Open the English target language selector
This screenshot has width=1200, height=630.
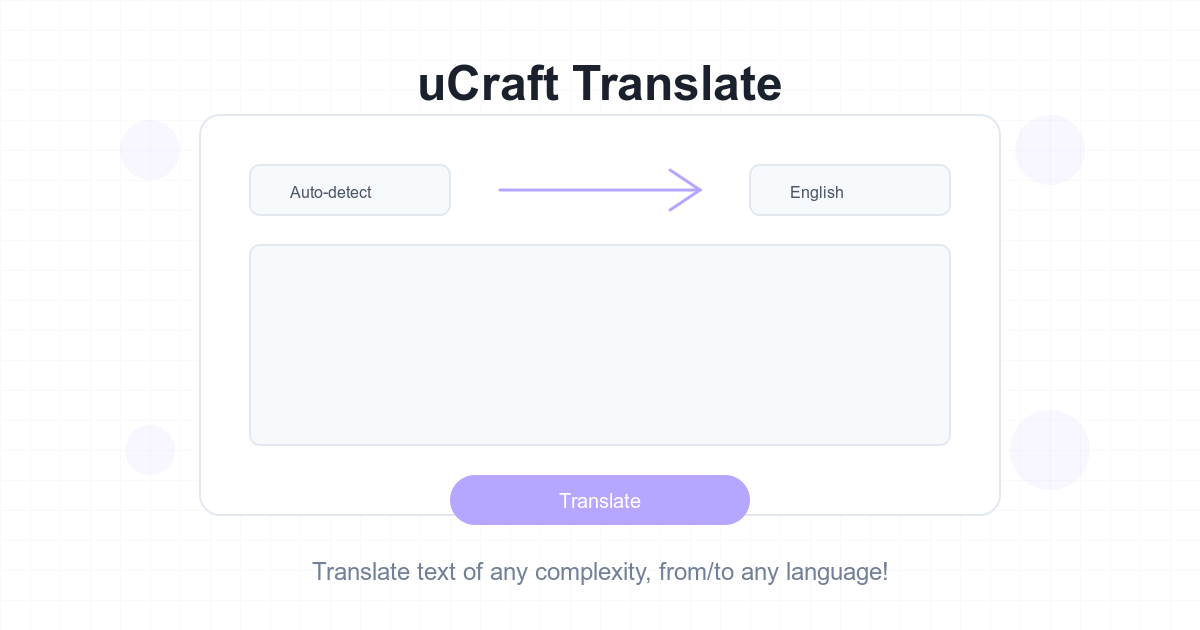pyautogui.click(x=850, y=190)
